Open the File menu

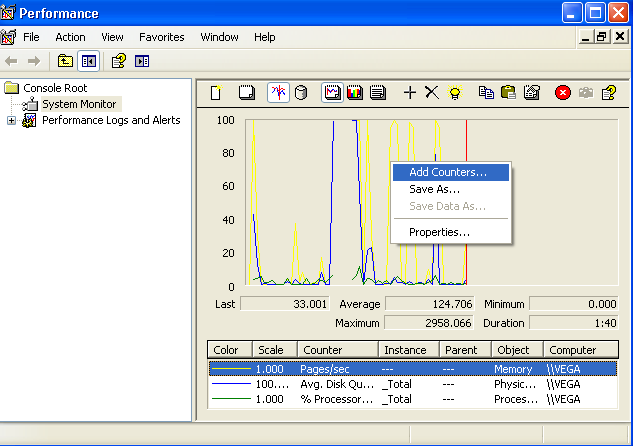pos(31,37)
